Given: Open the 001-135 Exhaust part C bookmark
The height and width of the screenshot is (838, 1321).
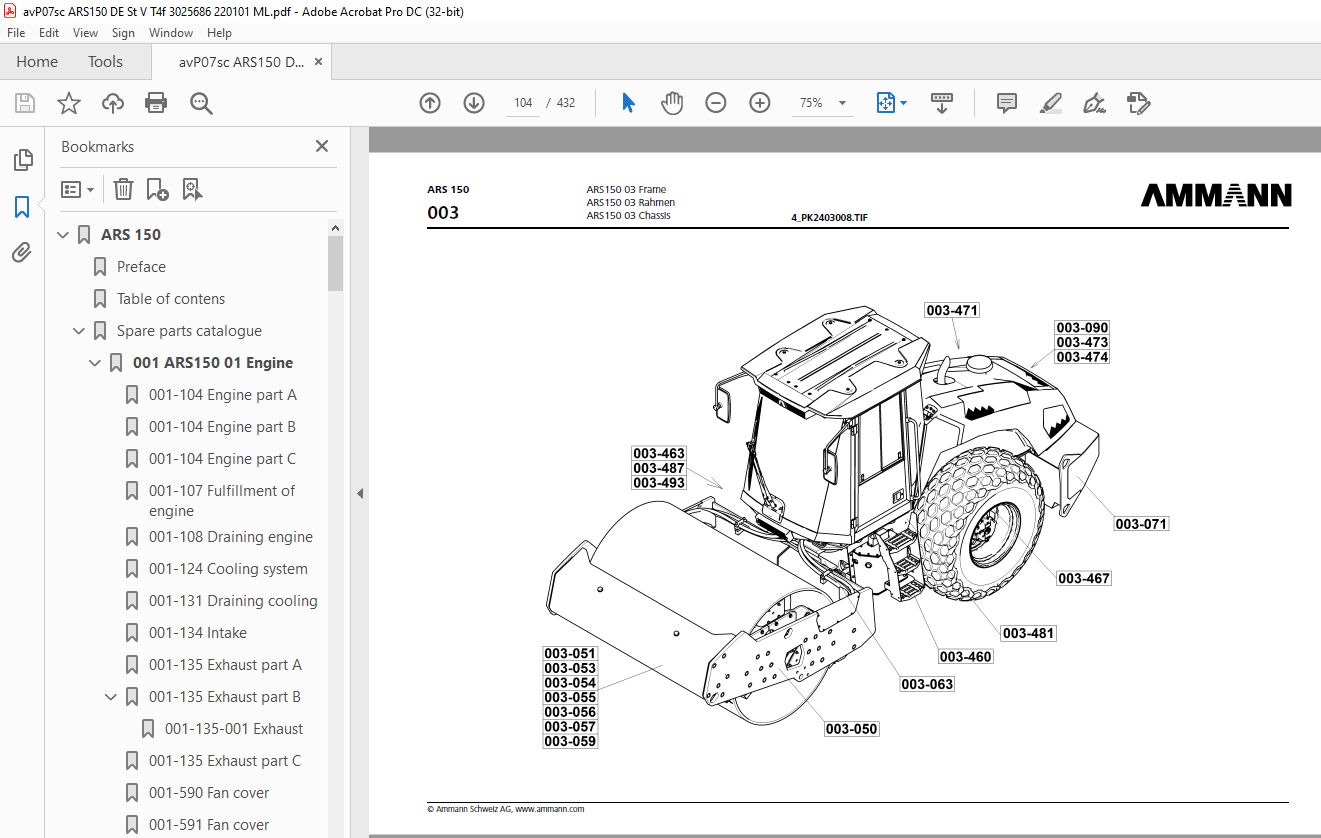Looking at the screenshot, I should click(225, 761).
